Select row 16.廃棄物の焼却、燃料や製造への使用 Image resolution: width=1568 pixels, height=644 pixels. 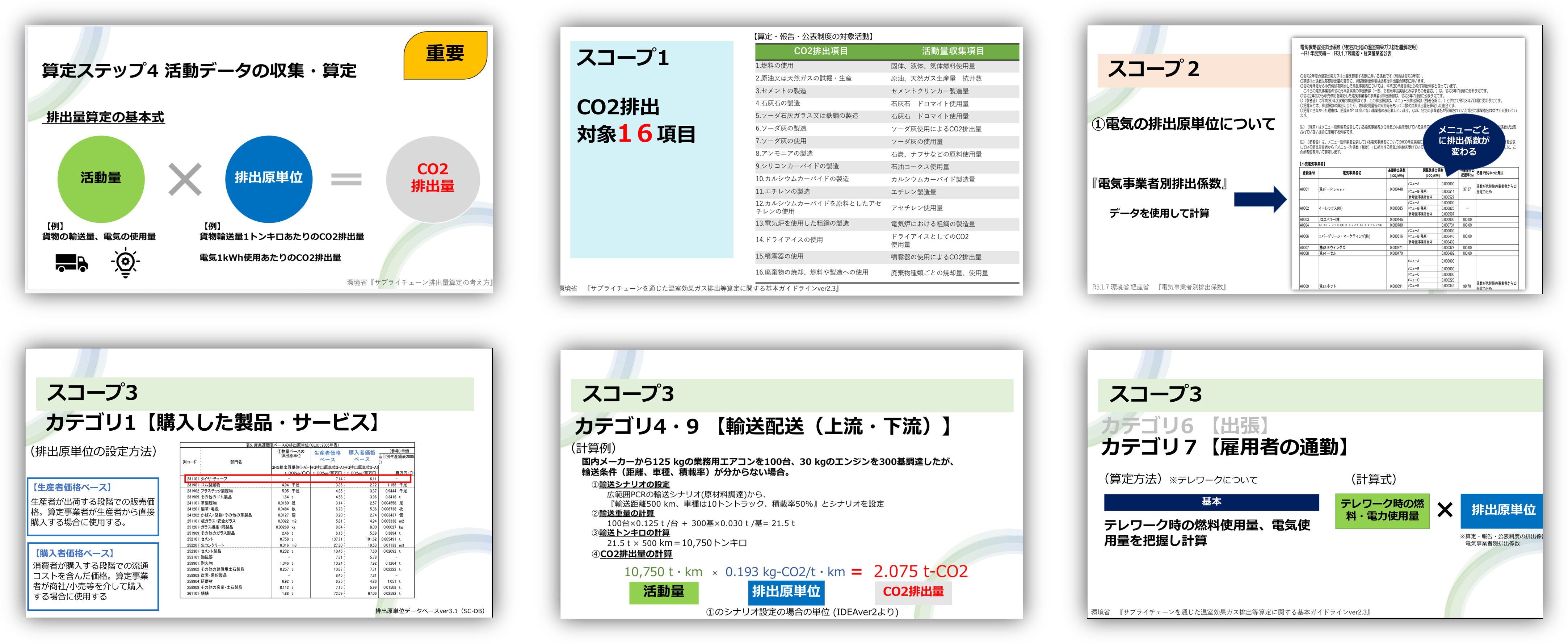pos(887,273)
